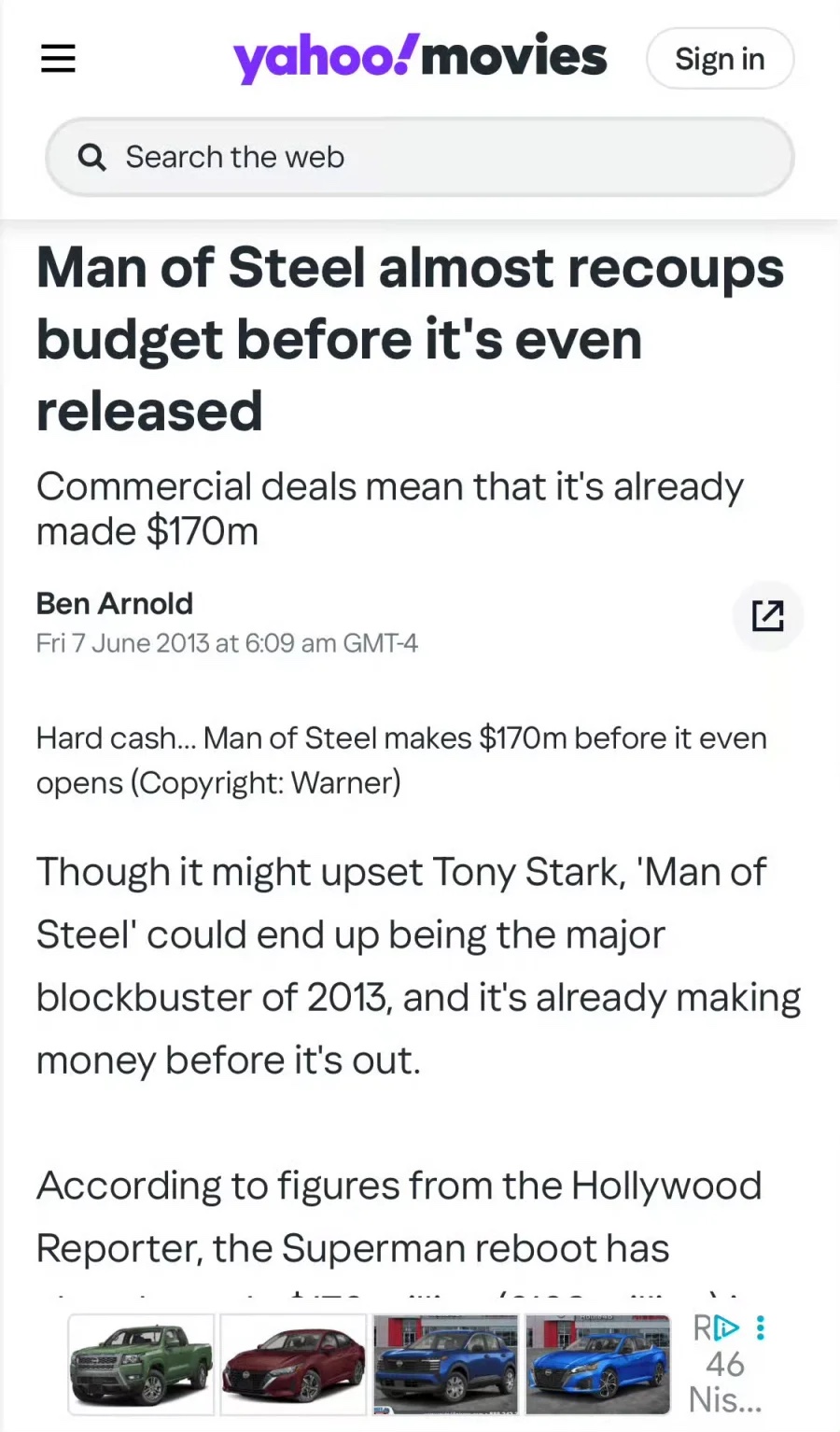
Task: Open the ad options three-dot menu
Action: [x=761, y=1327]
